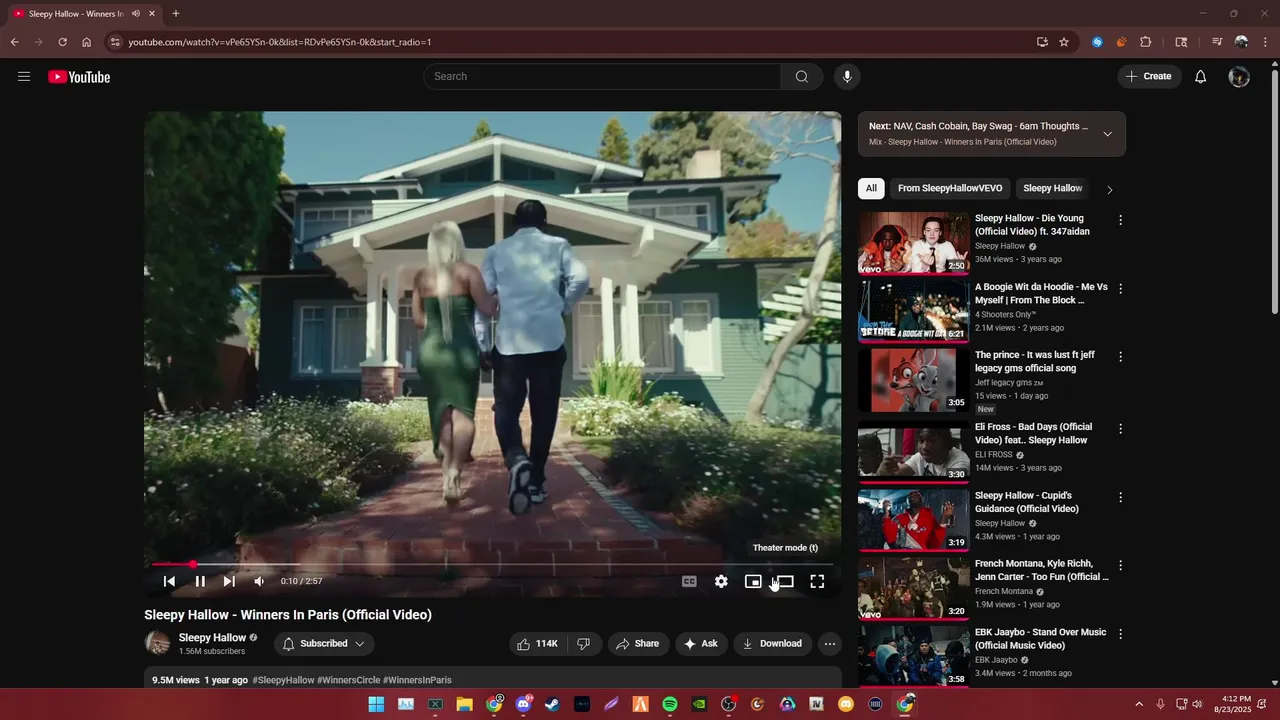Viewport: 1280px width, 720px height.
Task: Open the Sleepy Hallow channel name link
Action: (x=212, y=637)
